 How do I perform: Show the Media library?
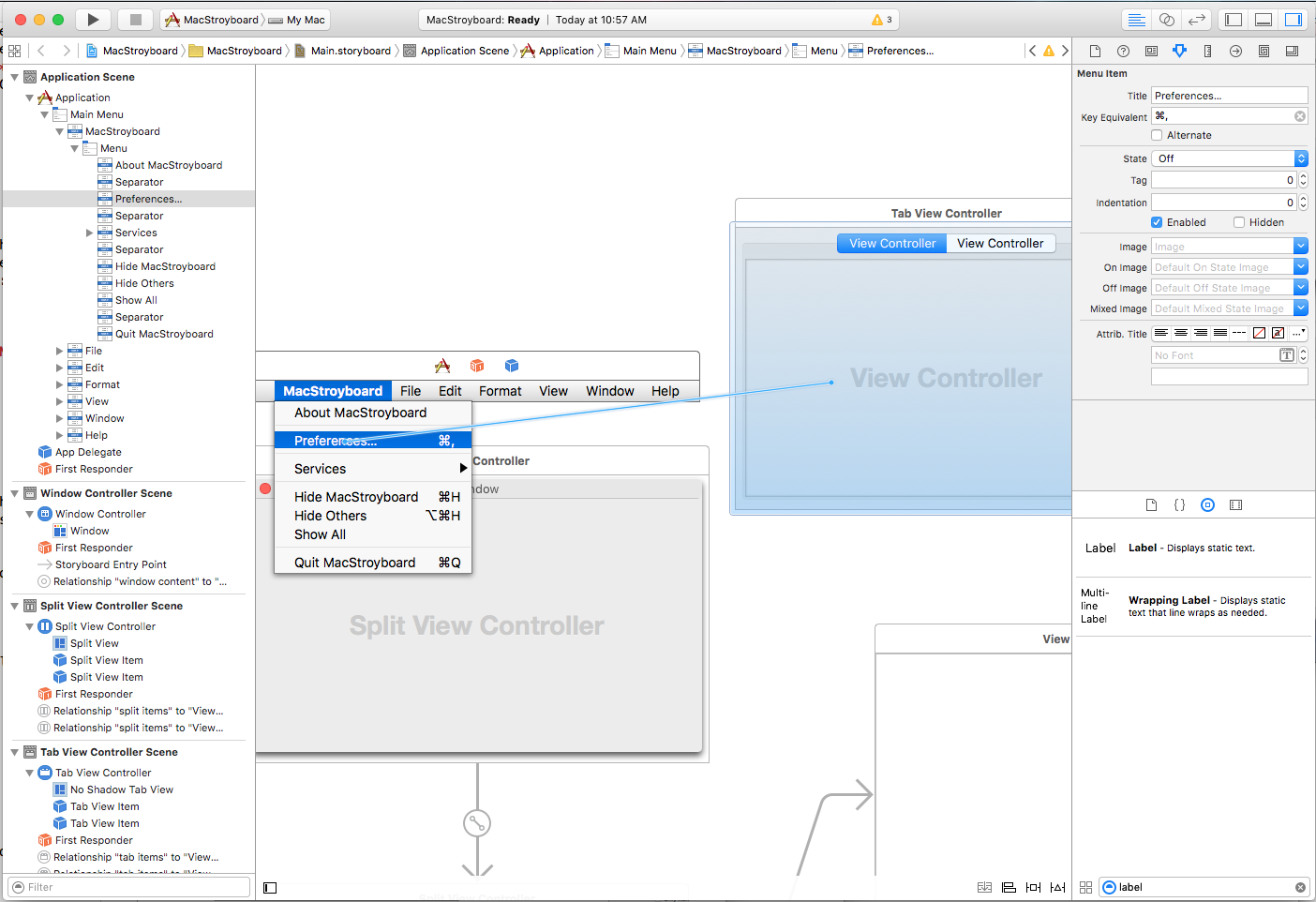tap(1235, 504)
